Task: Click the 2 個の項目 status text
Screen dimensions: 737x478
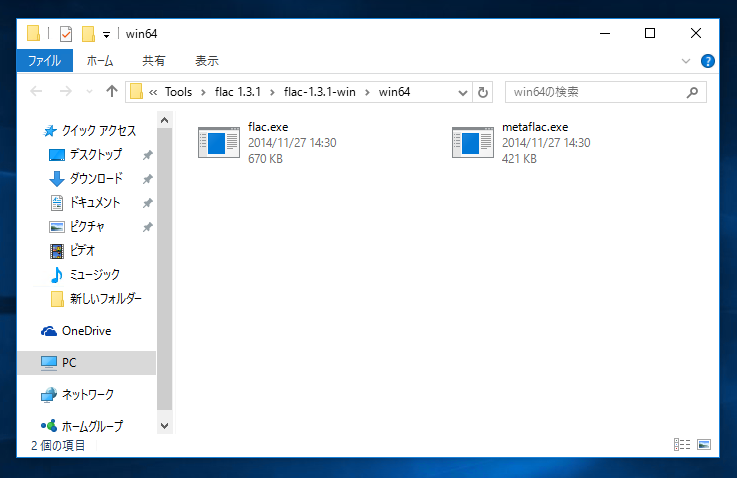Action: (x=58, y=445)
